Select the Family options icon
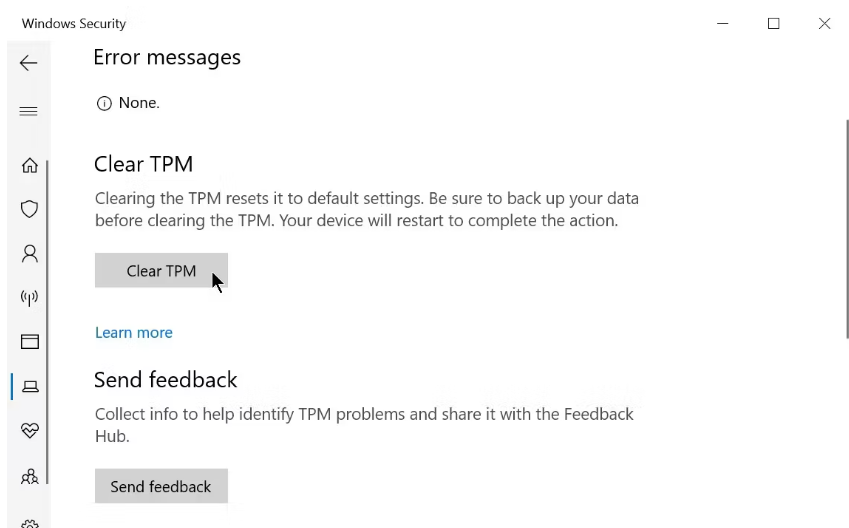Viewport: 849px width, 528px height. point(30,476)
